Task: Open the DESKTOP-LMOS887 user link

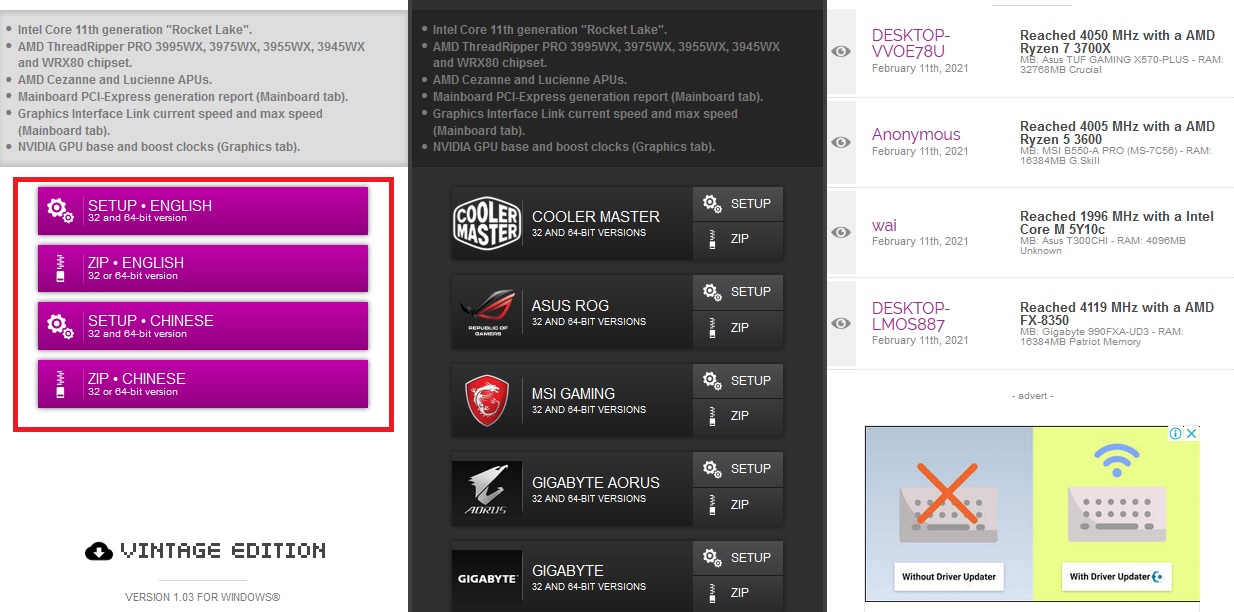Action: pos(911,316)
